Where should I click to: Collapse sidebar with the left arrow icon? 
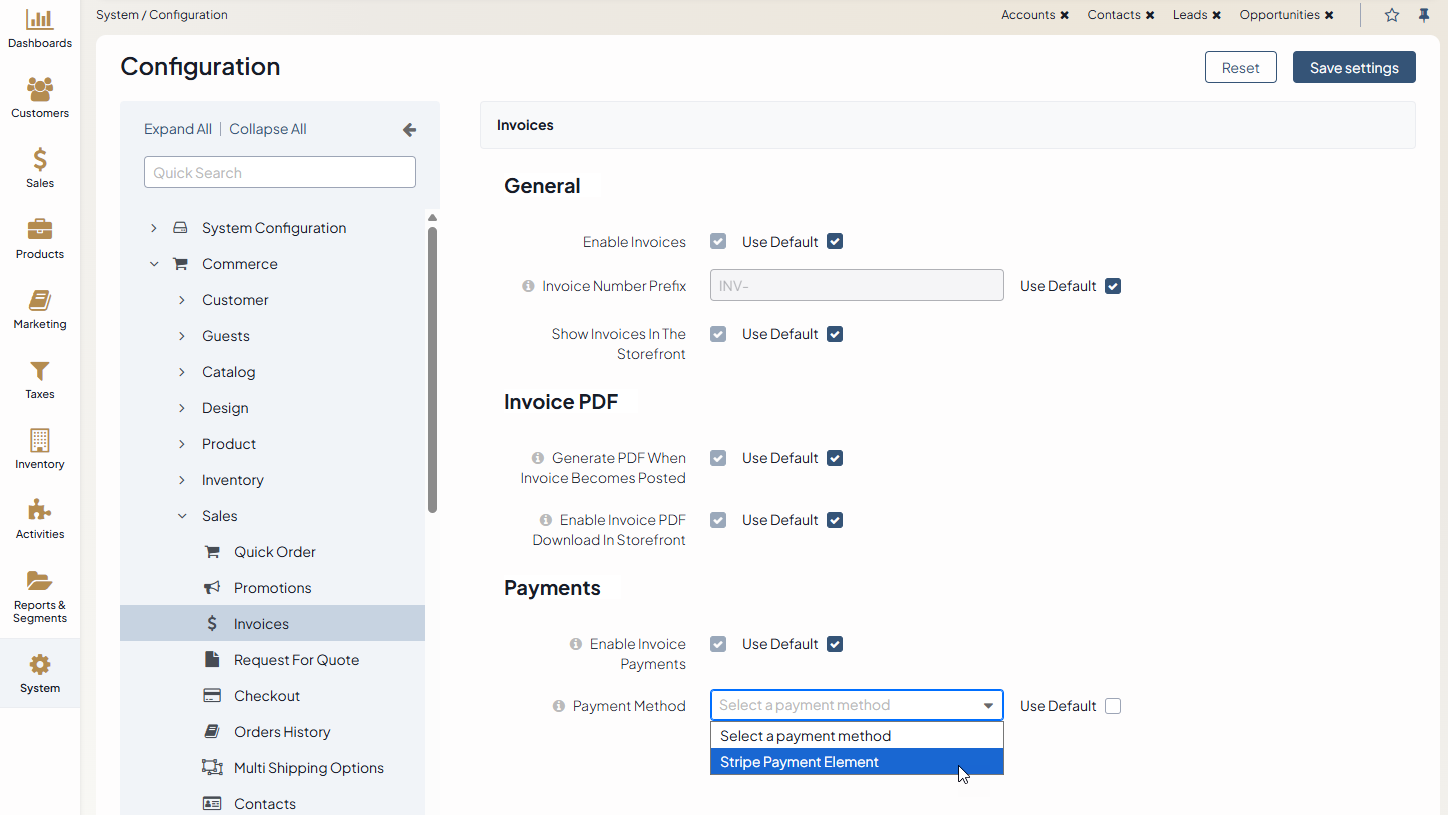[409, 129]
